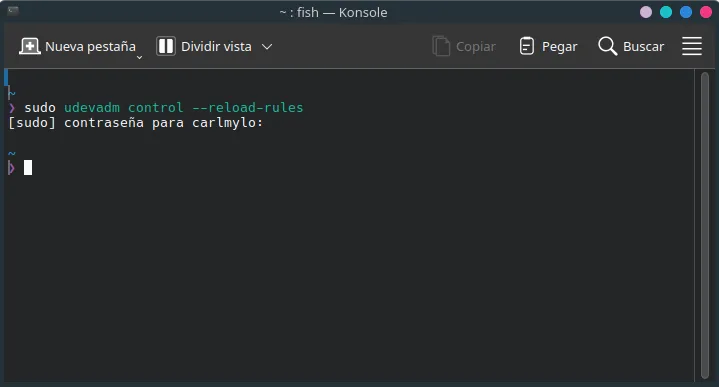Click the 'udevadm' command text
Viewport: 719px width, 387px height.
click(92, 108)
